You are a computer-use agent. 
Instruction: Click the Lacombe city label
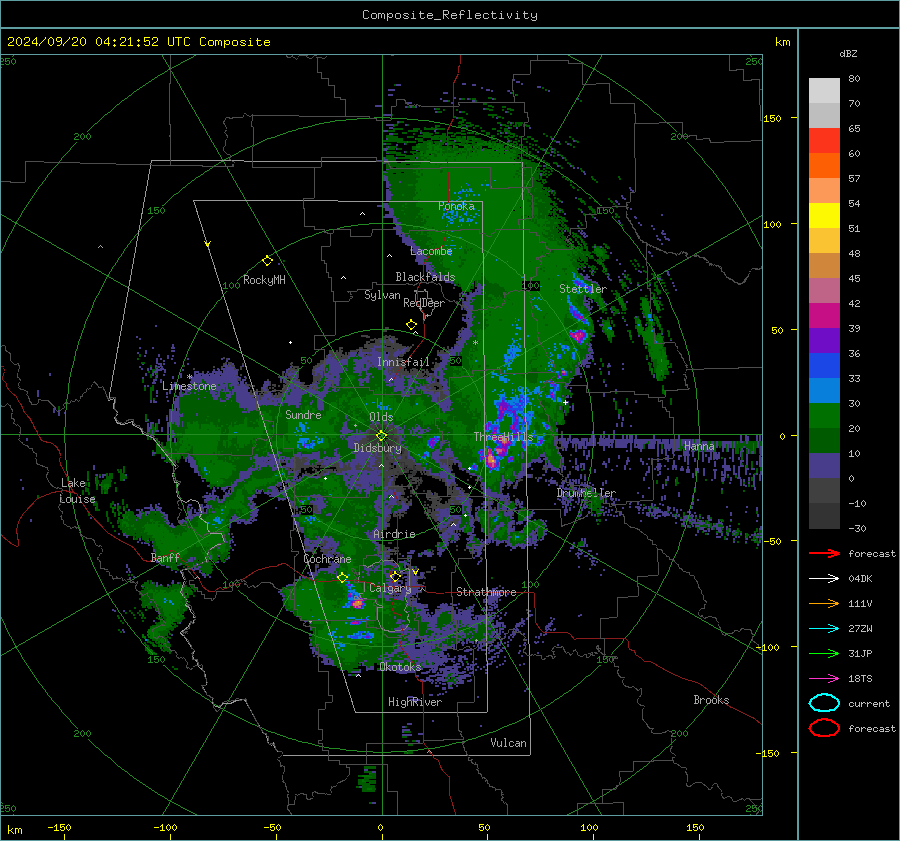(431, 251)
